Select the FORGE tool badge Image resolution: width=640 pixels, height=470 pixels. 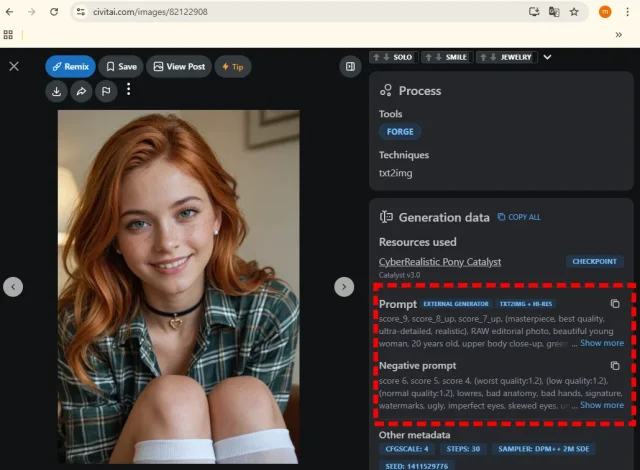click(x=400, y=132)
